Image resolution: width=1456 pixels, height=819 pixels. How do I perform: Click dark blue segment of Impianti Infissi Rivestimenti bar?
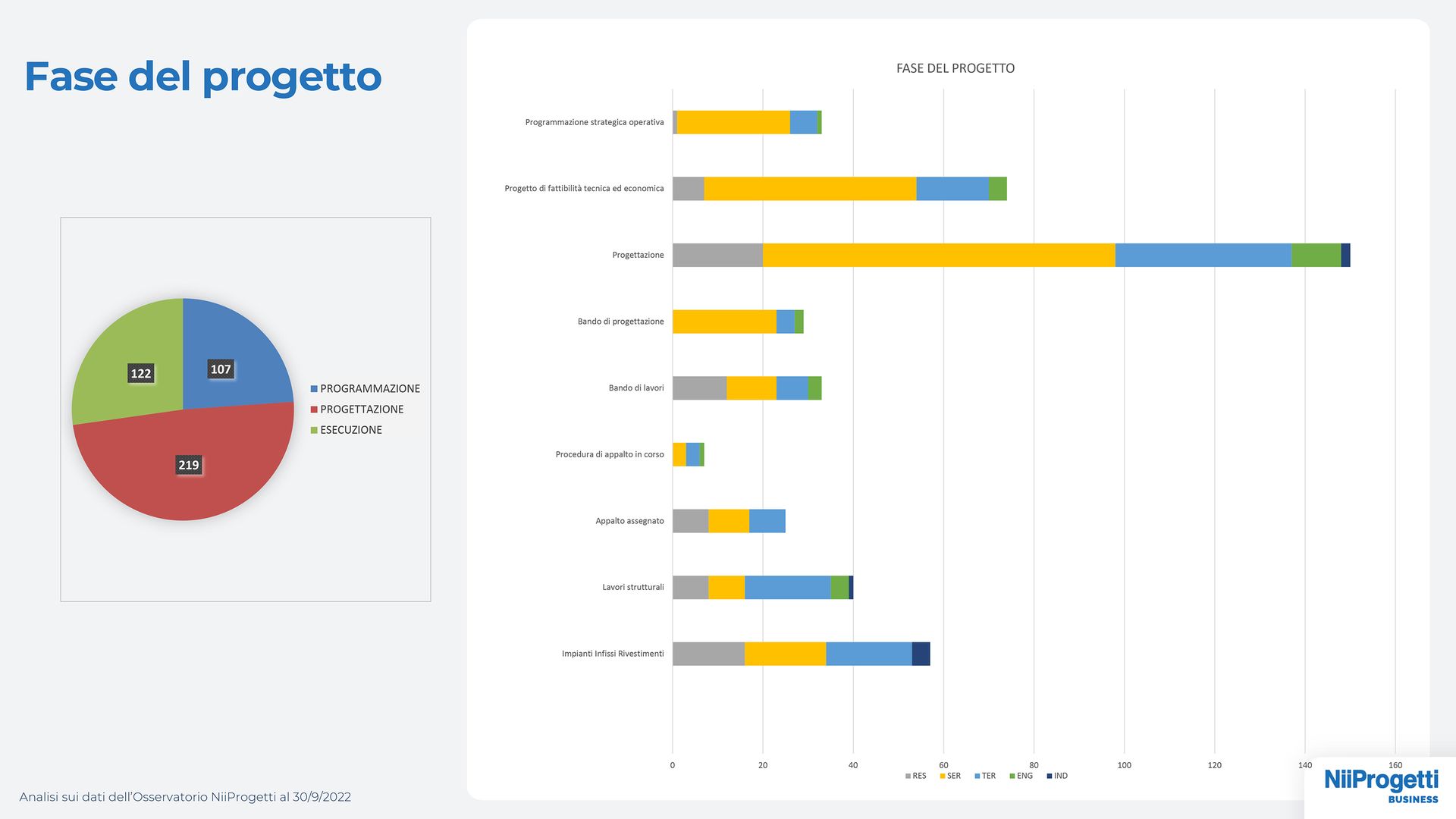(x=921, y=654)
